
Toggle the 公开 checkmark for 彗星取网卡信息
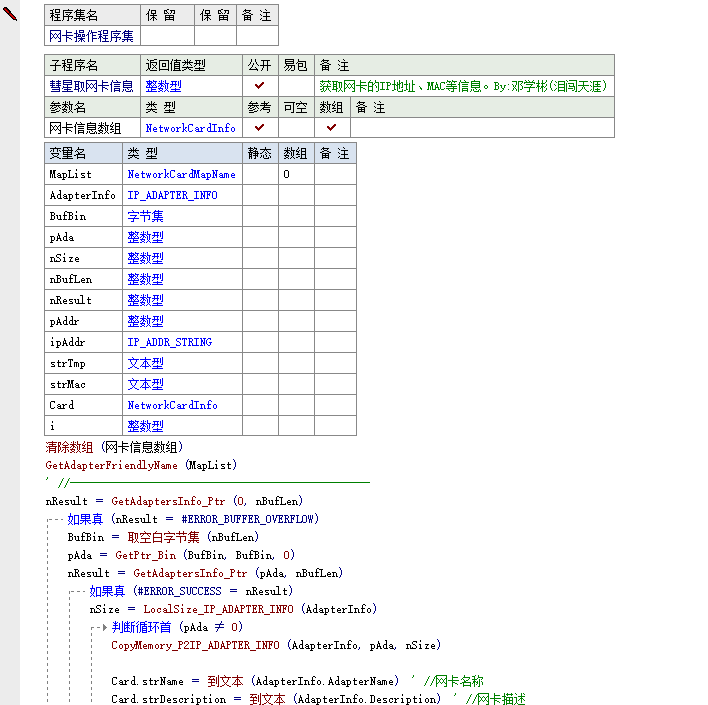coord(259,87)
